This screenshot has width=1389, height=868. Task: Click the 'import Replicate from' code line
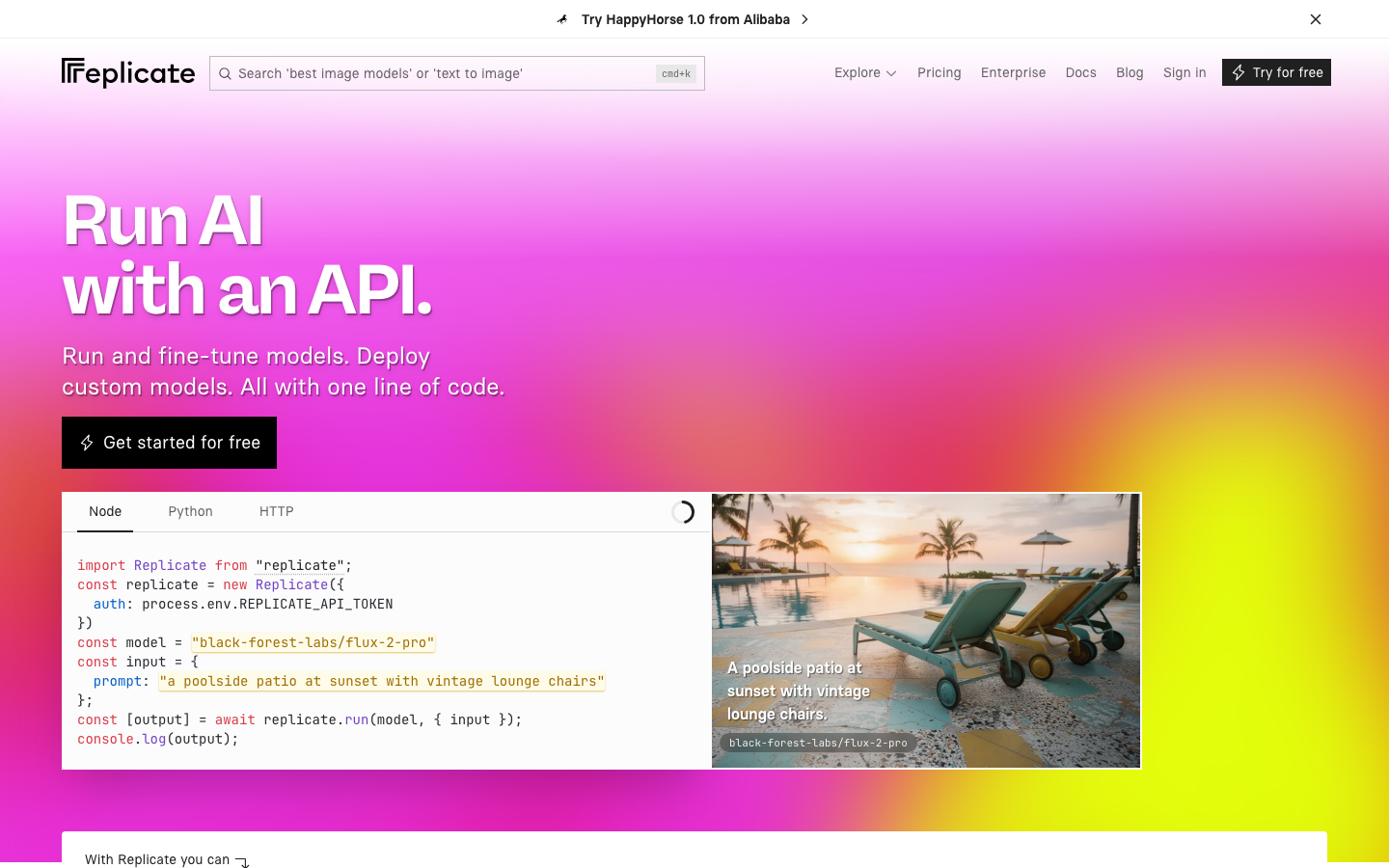215,565
